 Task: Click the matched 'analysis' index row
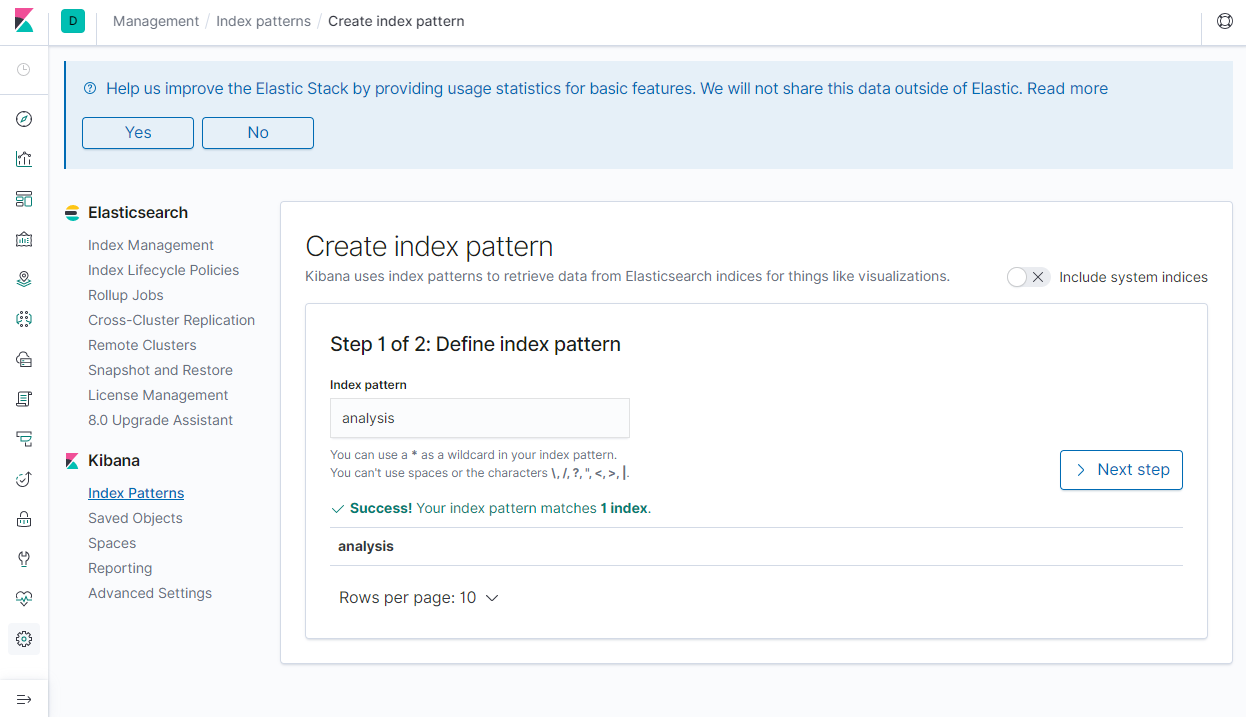[756, 547]
